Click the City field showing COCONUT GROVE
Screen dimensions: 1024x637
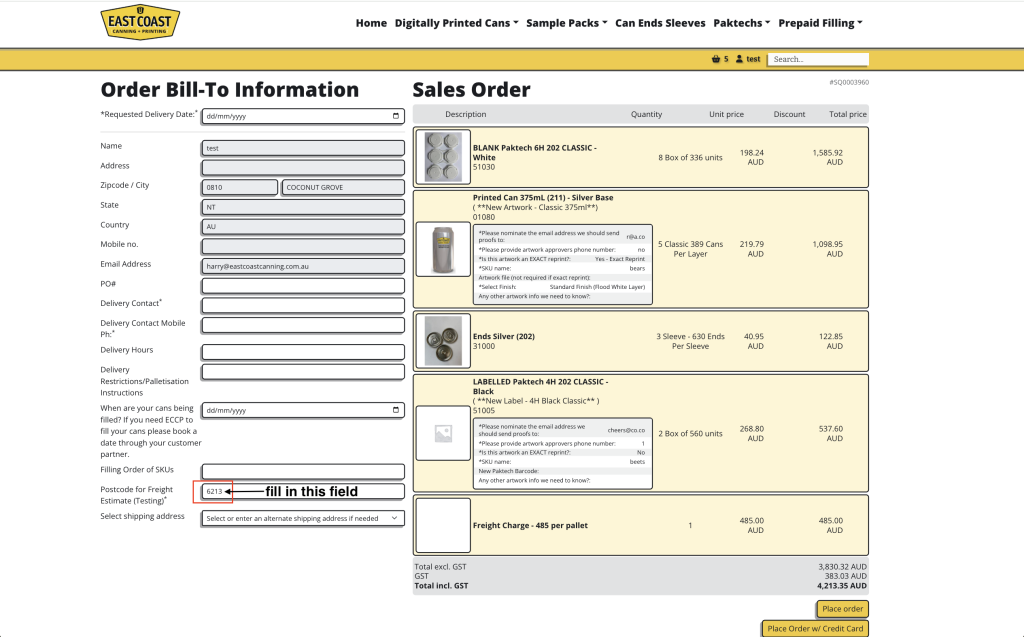[x=344, y=188]
